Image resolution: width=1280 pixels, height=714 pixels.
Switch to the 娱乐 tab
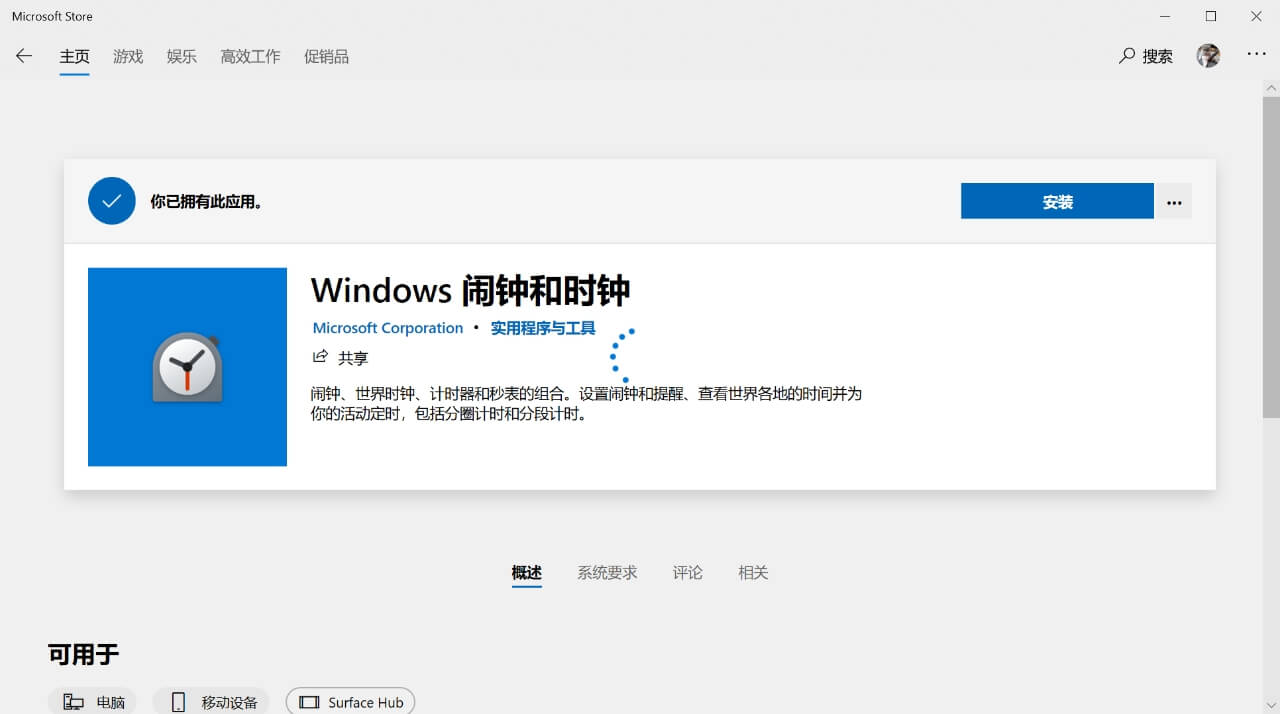pyautogui.click(x=181, y=56)
